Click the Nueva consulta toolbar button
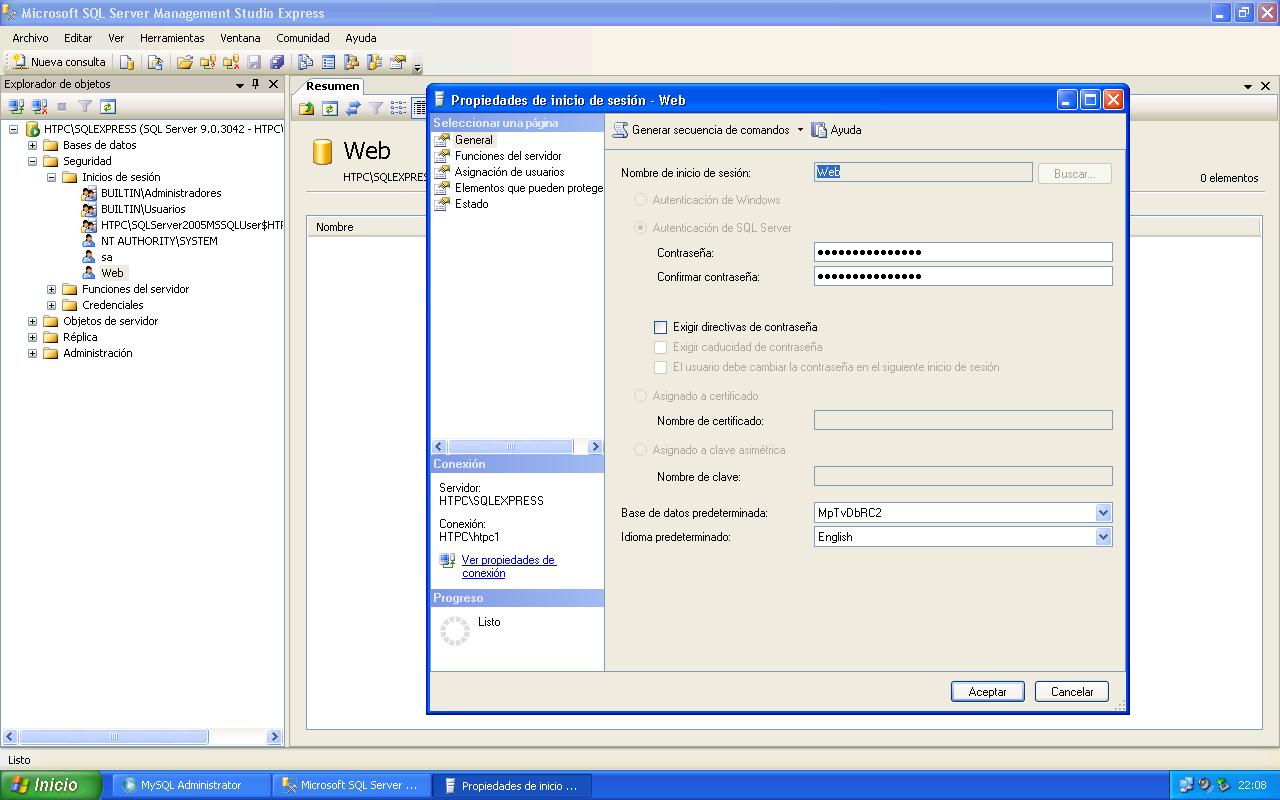Image resolution: width=1280 pixels, height=800 pixels. (58, 62)
